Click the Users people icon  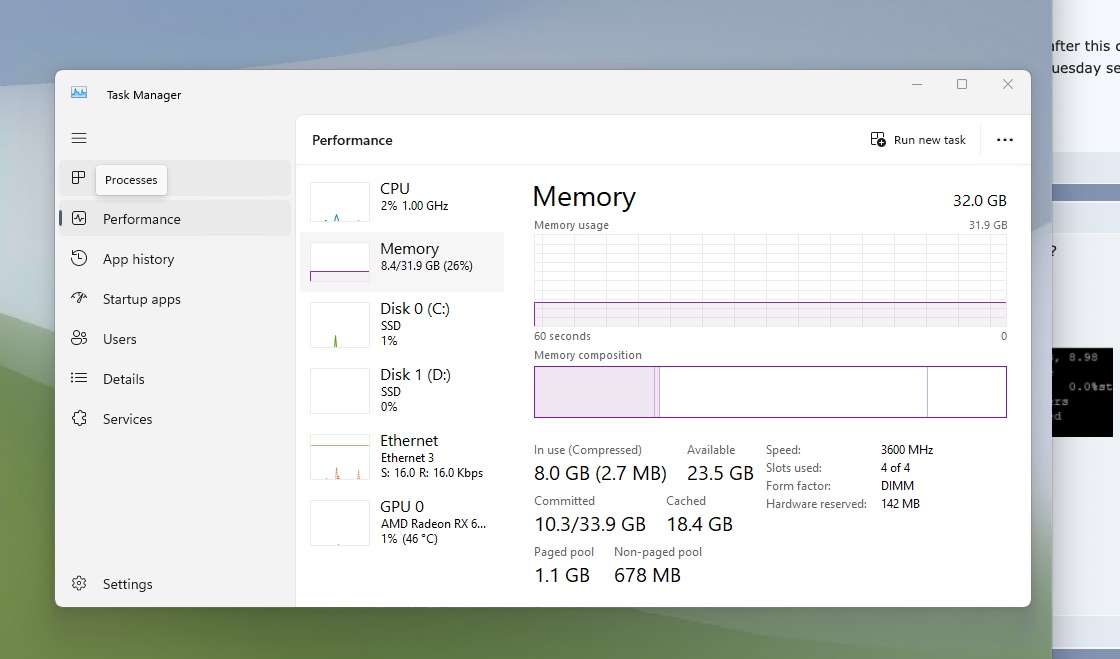click(x=79, y=338)
